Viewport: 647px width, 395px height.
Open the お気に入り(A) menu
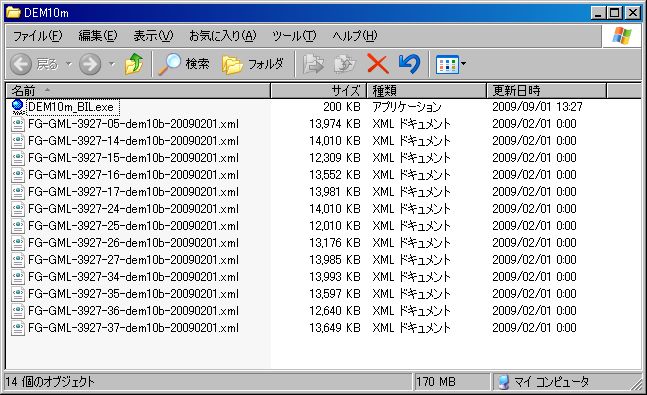[222, 36]
